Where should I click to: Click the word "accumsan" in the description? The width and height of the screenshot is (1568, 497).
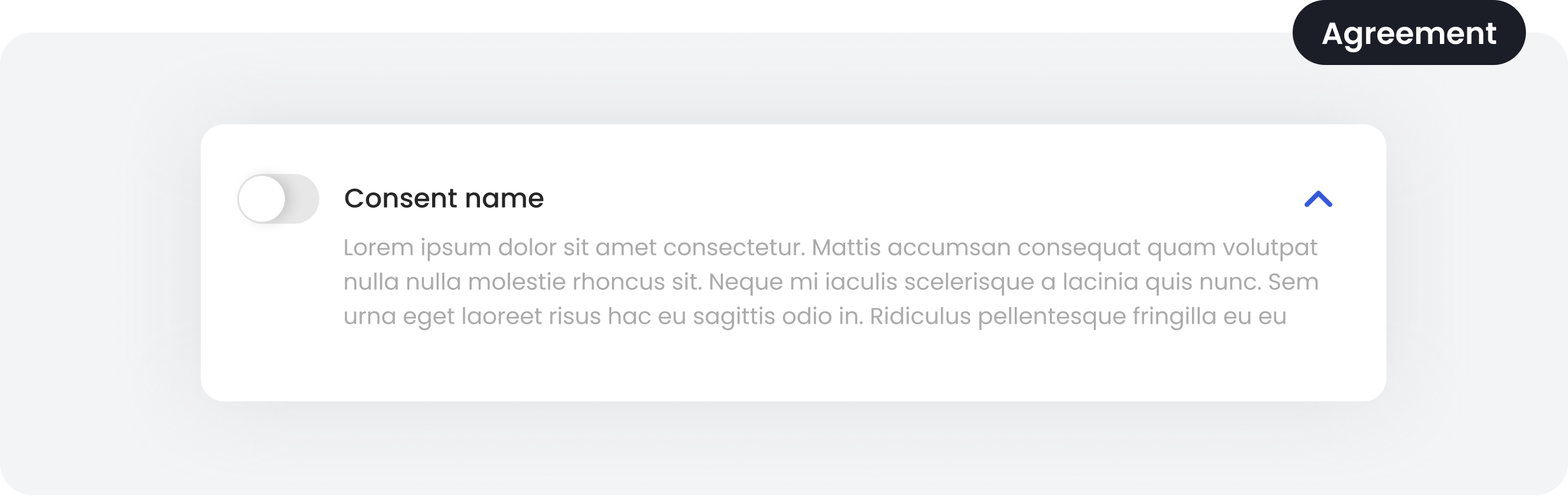949,247
